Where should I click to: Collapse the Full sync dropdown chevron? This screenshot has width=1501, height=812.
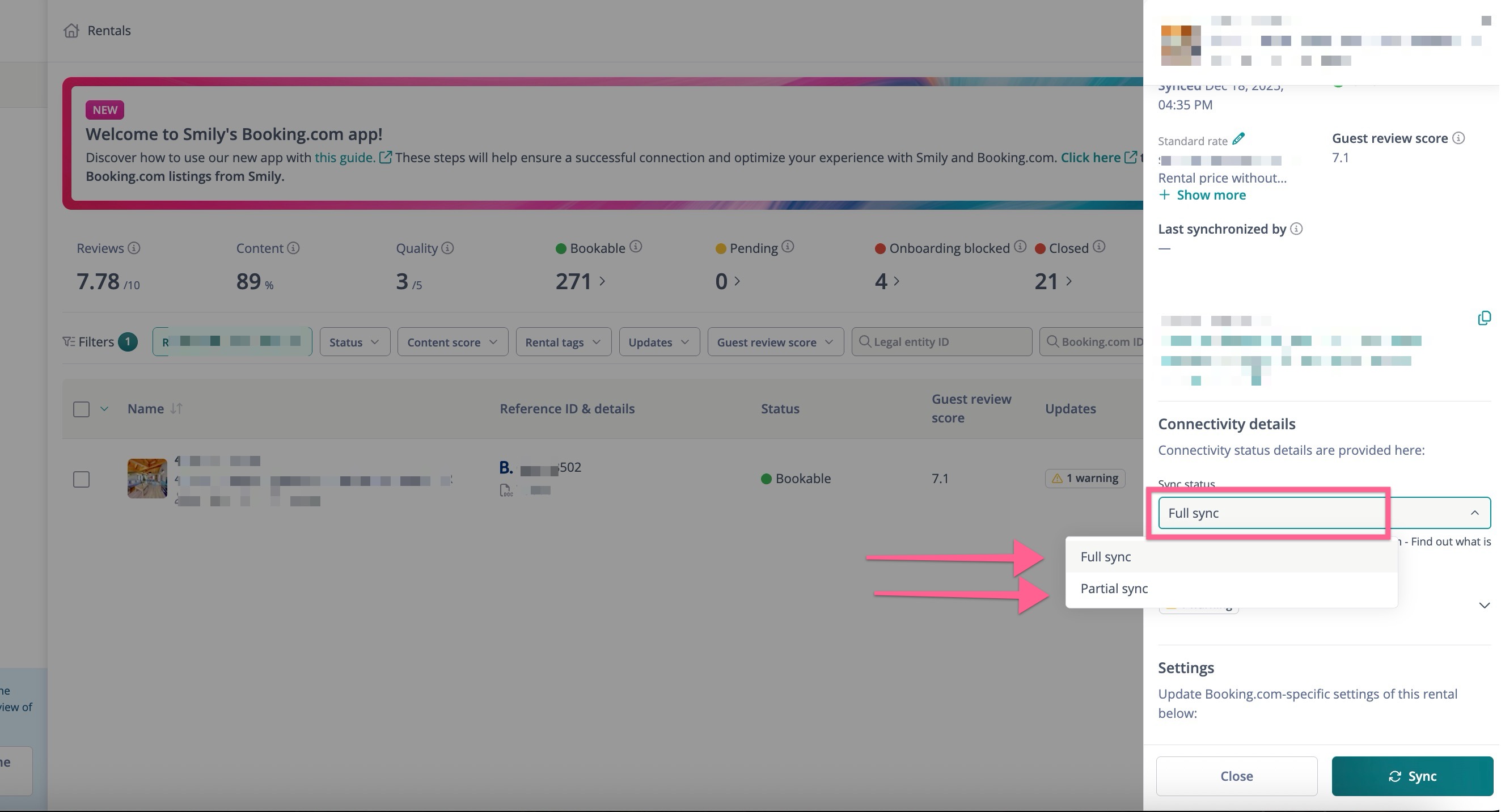click(x=1474, y=513)
